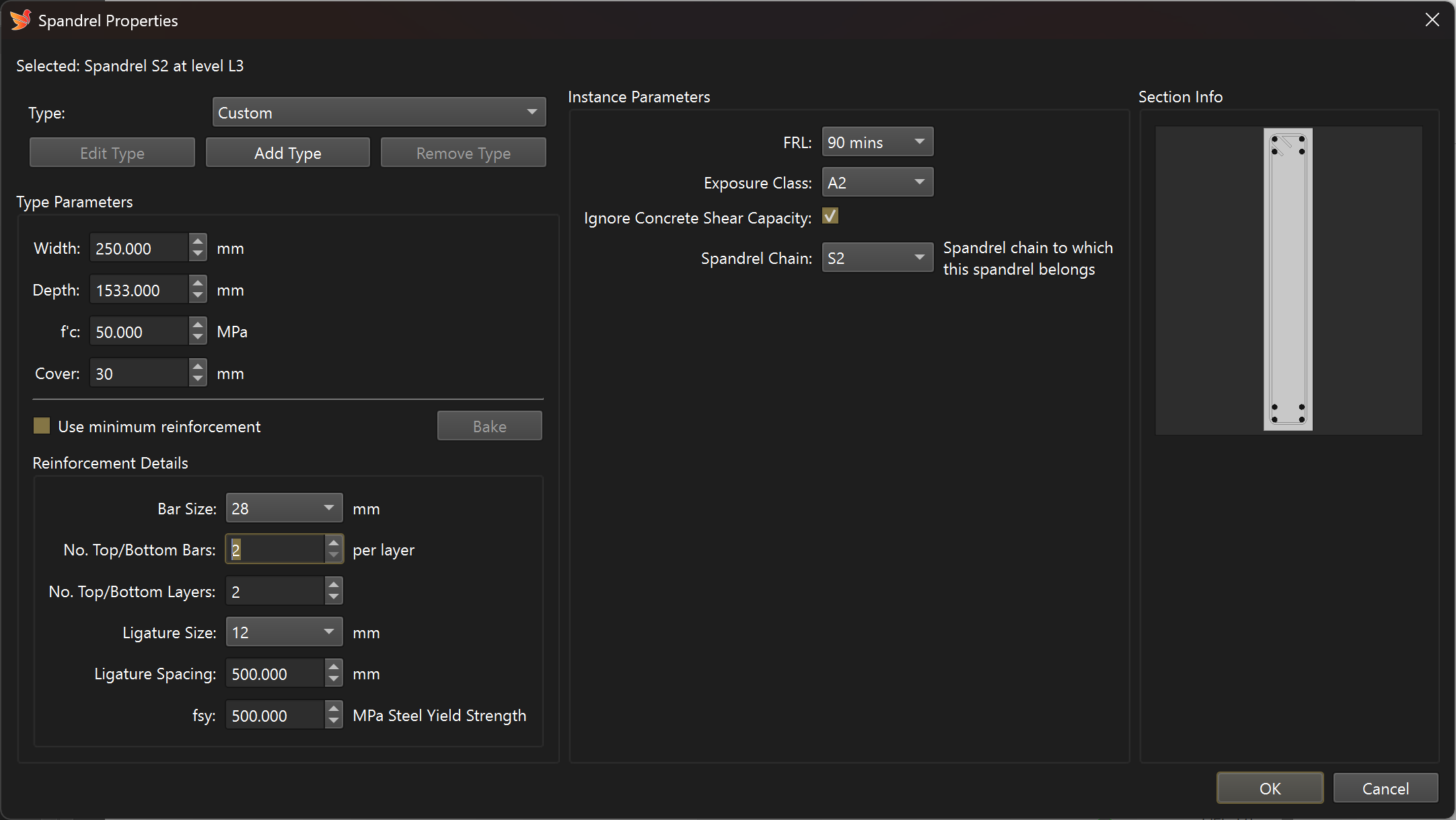Open the Ligature Size dropdown

(284, 632)
